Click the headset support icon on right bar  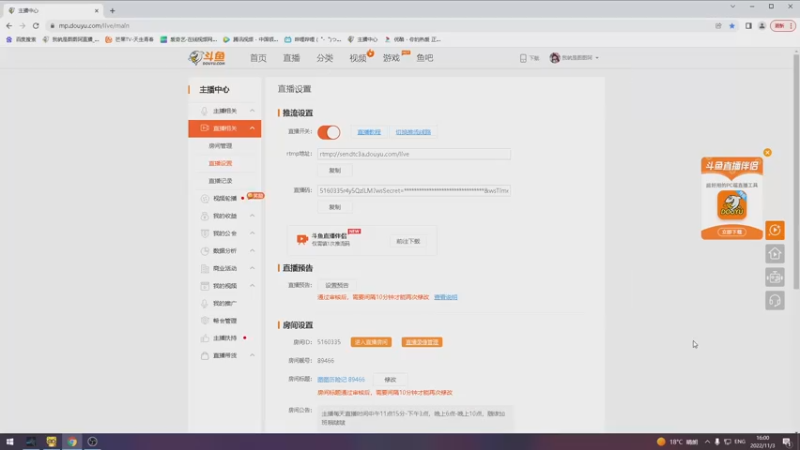pos(774,301)
